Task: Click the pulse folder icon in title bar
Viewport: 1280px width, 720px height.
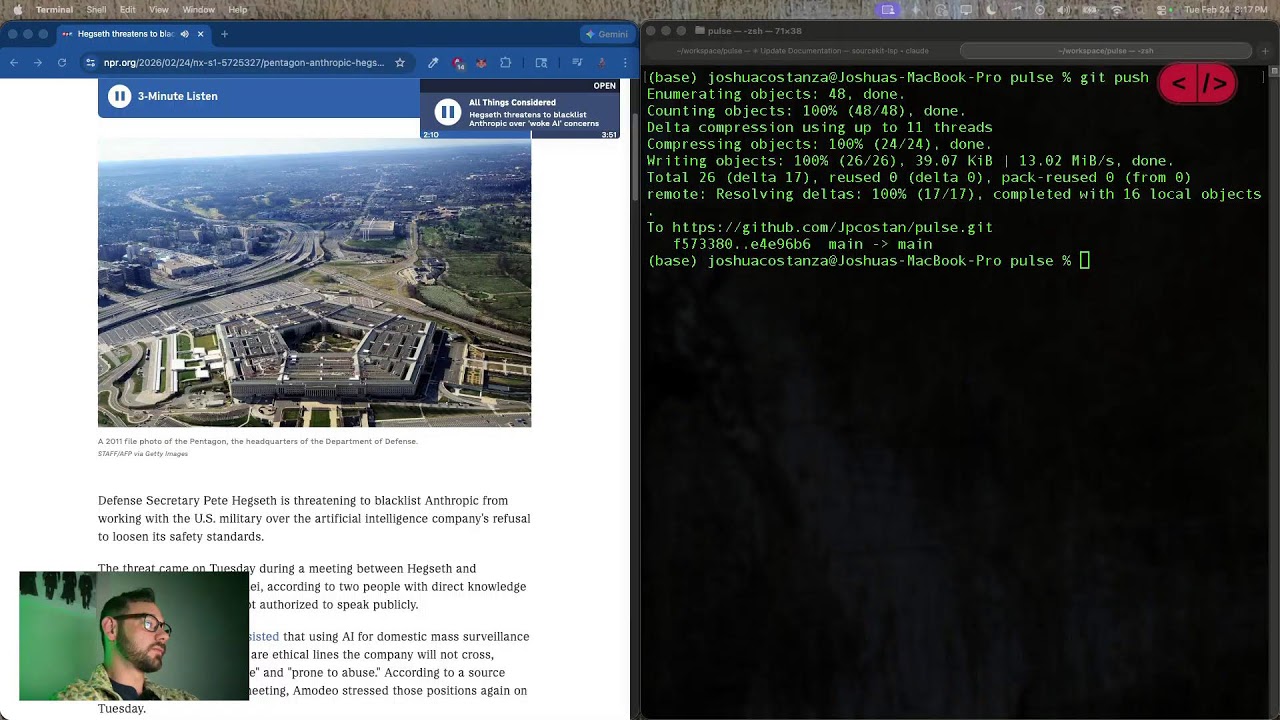Action: pyautogui.click(x=700, y=31)
